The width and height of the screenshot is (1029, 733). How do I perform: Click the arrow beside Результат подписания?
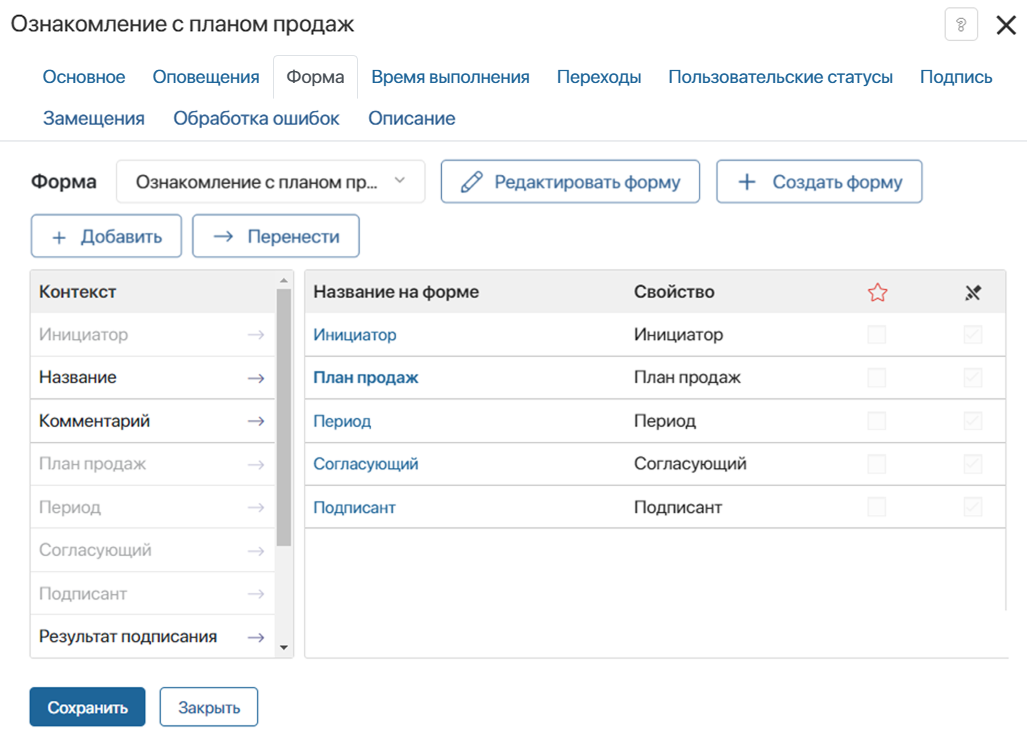tap(256, 637)
